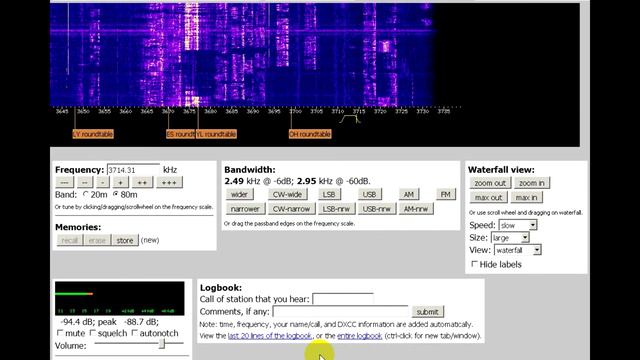Submit the logbook entry
This screenshot has width=640, height=360.
coord(427,312)
